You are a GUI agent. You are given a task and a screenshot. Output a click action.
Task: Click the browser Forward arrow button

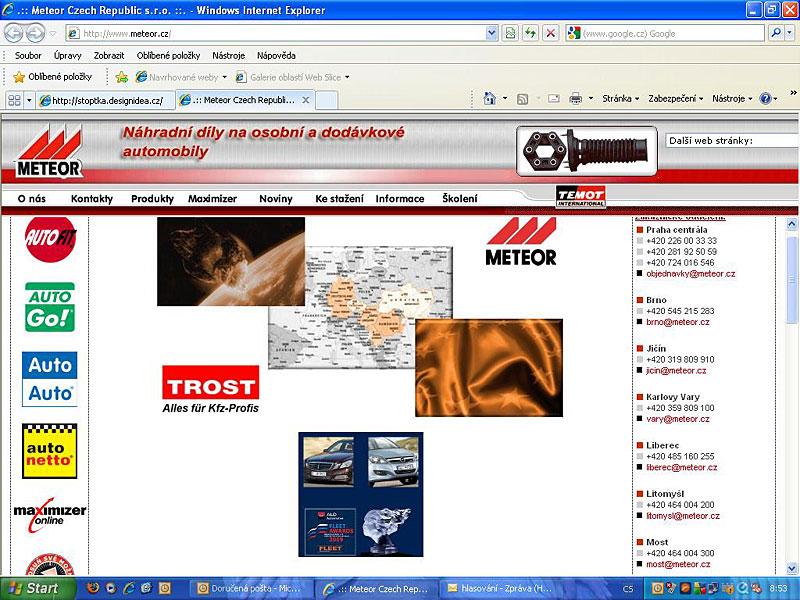[x=35, y=34]
